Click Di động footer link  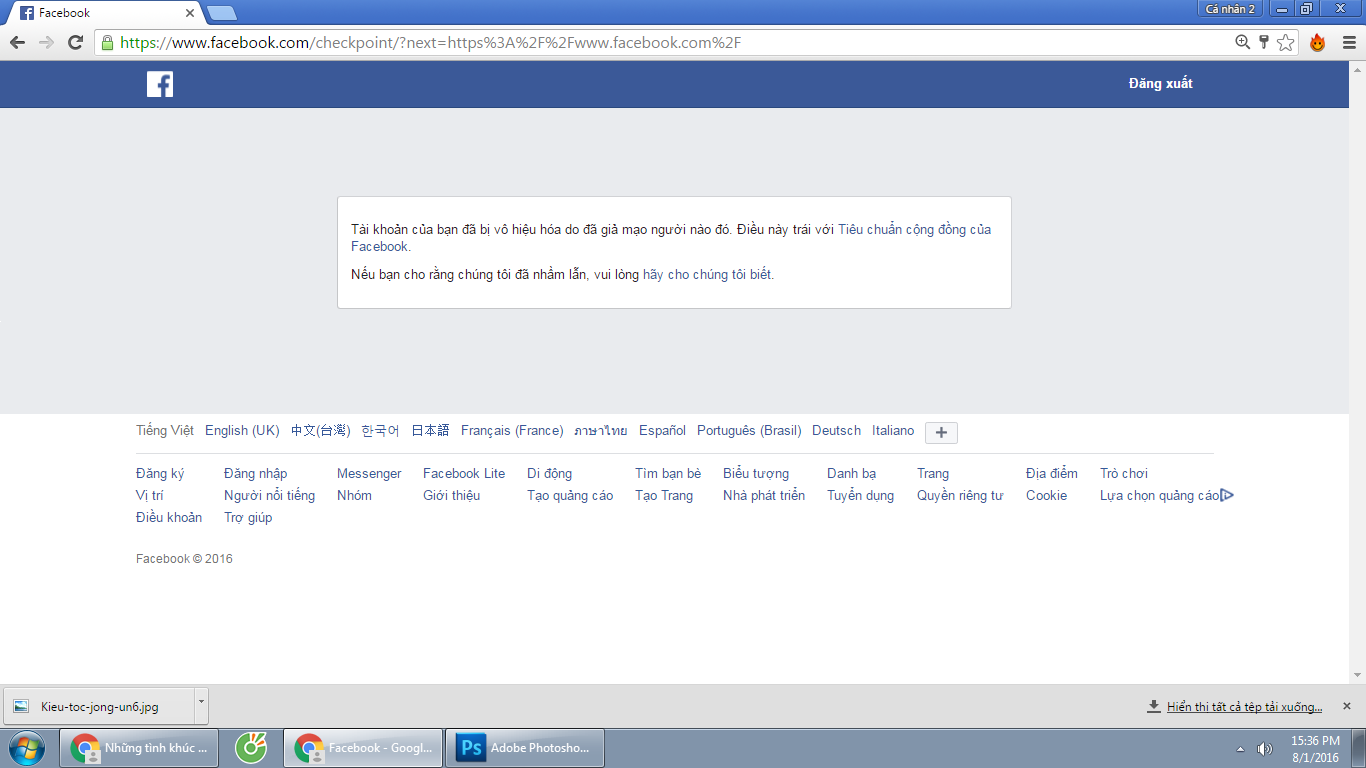click(549, 474)
